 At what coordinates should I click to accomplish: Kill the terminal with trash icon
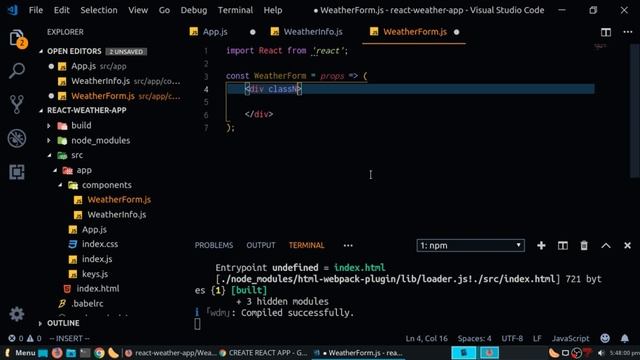584,245
